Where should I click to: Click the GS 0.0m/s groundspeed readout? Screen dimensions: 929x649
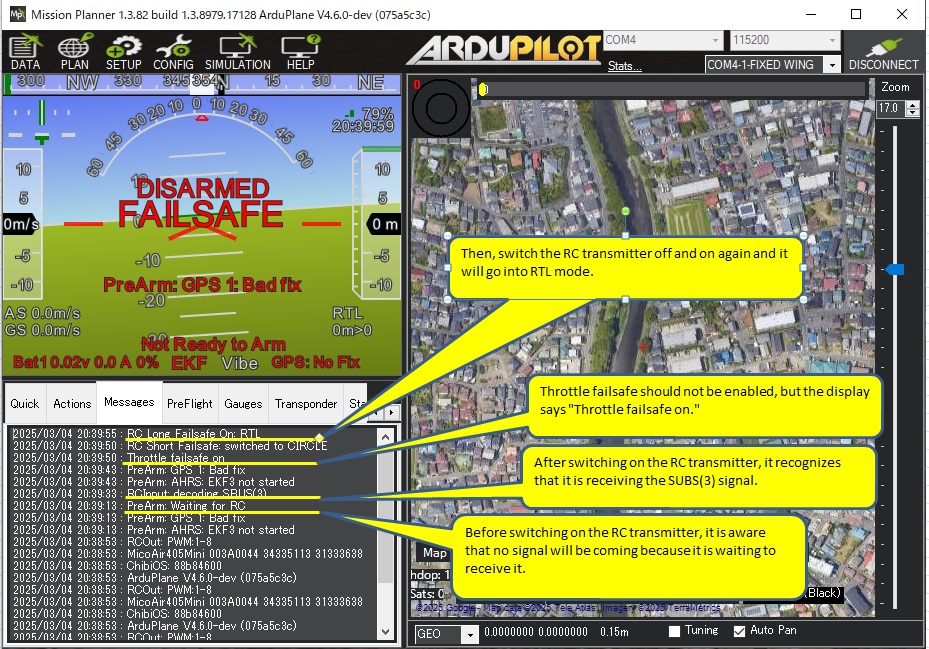(x=42, y=330)
